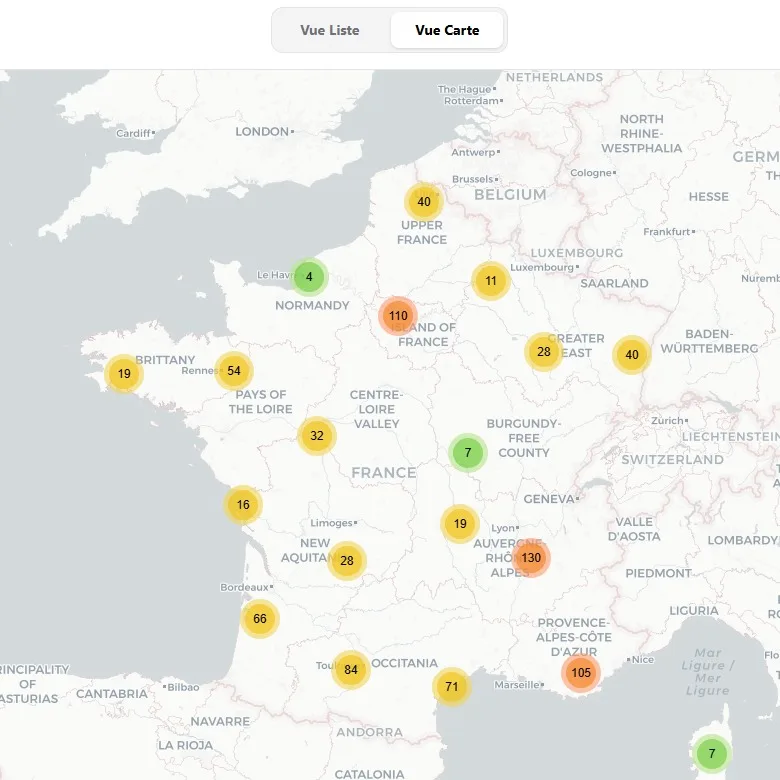780x780 pixels.
Task: Click the Zurich city label
Action: pyautogui.click(x=668, y=421)
